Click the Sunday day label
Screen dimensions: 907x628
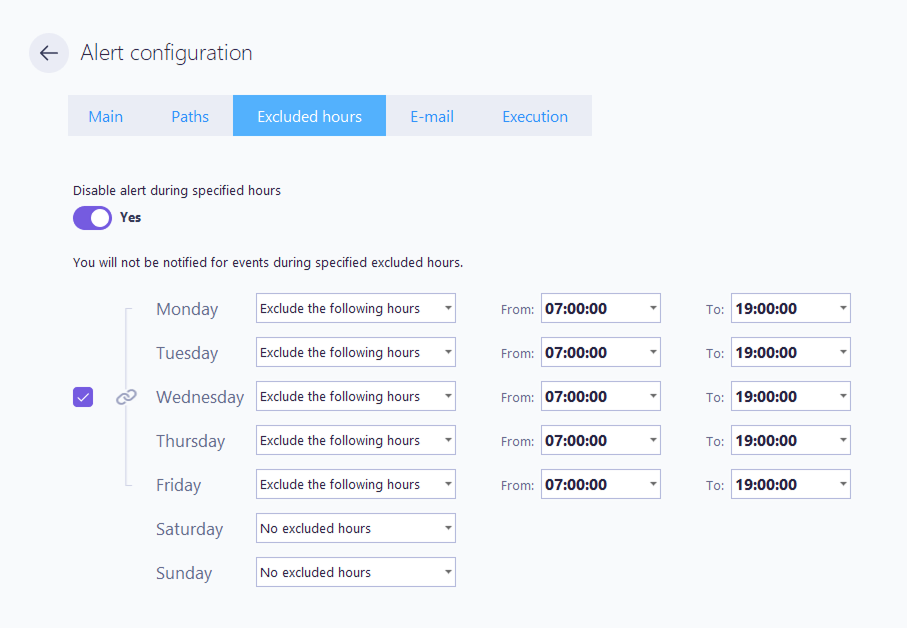point(184,573)
